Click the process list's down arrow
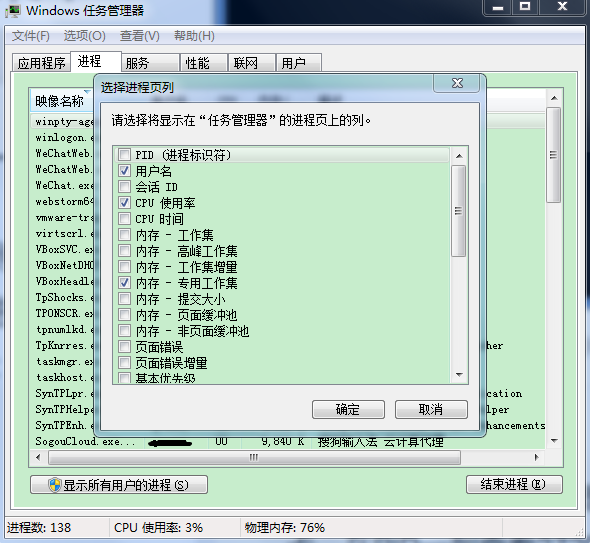This screenshot has width=590, height=543. 554,441
